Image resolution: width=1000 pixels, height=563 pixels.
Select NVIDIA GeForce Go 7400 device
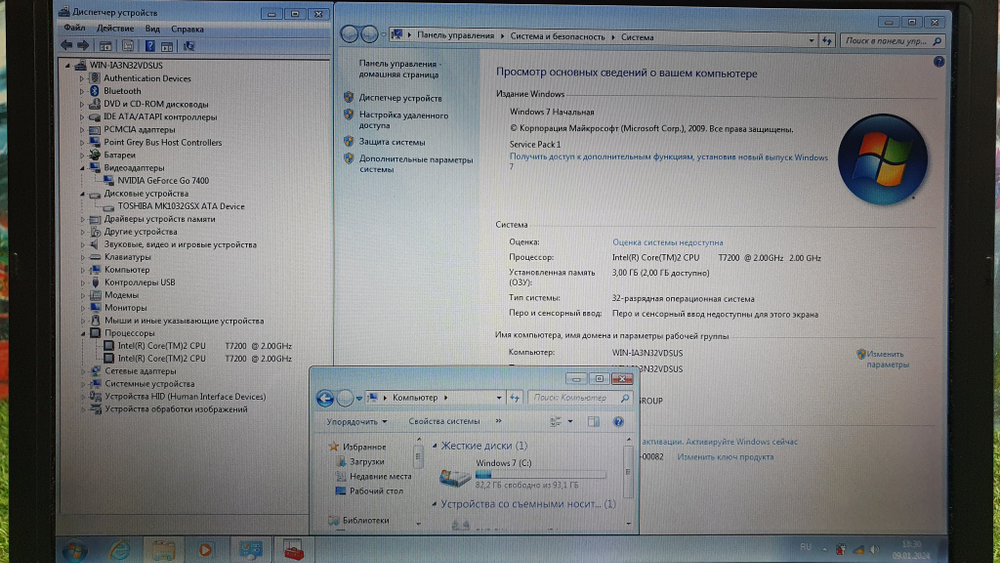click(163, 180)
